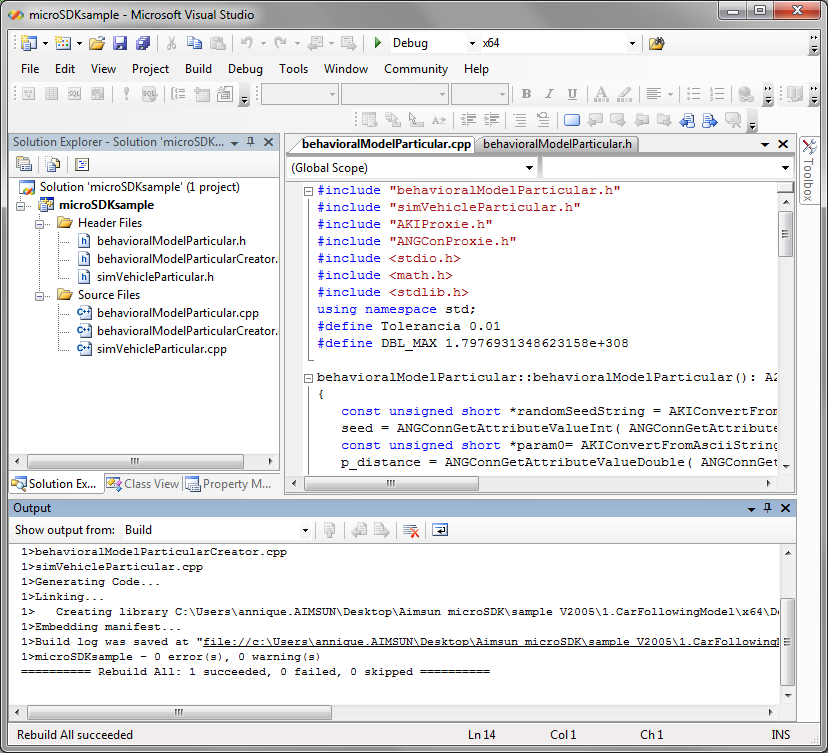Select simVehicleParticular.cpp in Solution Explorer
The width and height of the screenshot is (828, 753).
[161, 349]
